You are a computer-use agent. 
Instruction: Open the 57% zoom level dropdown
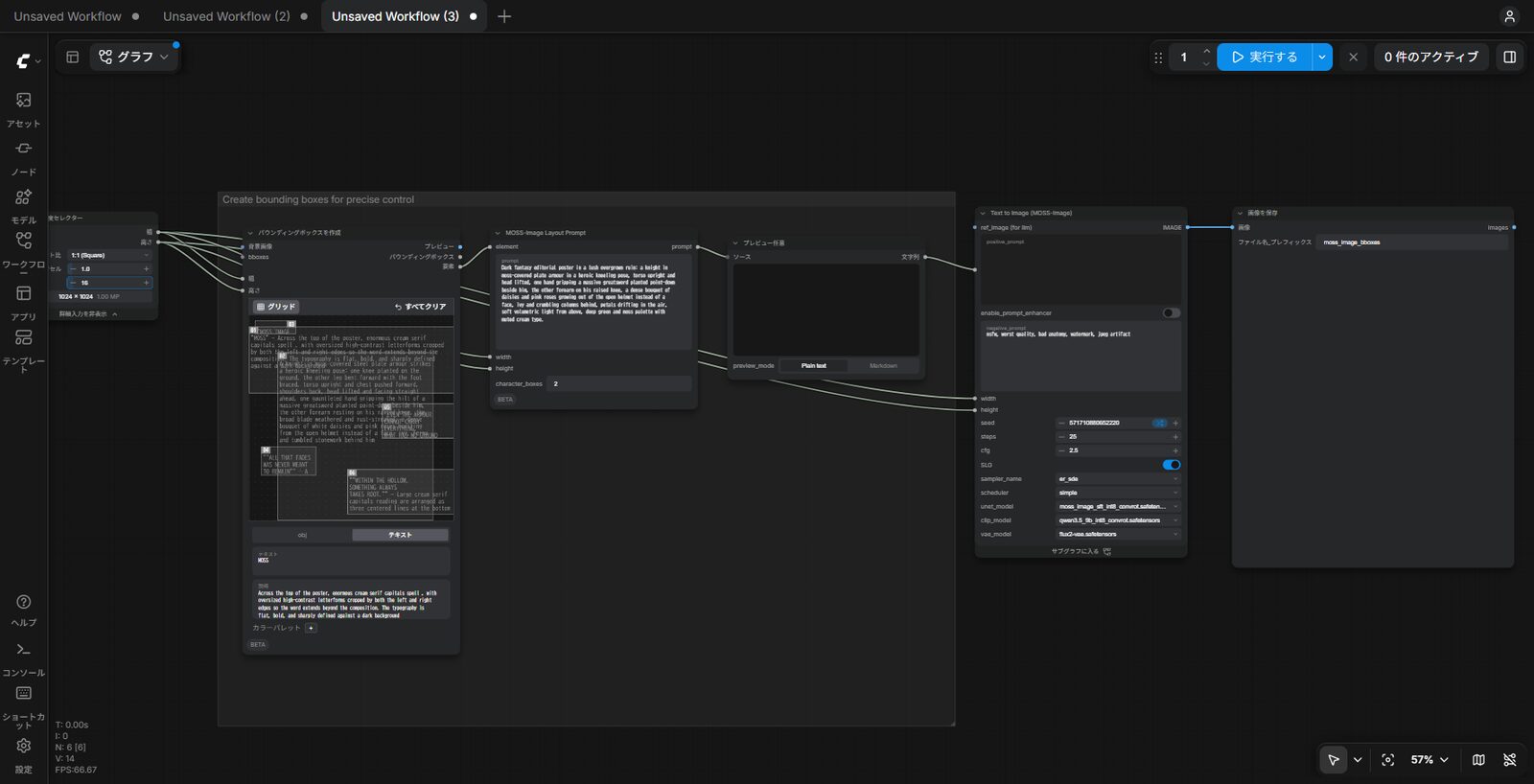coord(1429,759)
